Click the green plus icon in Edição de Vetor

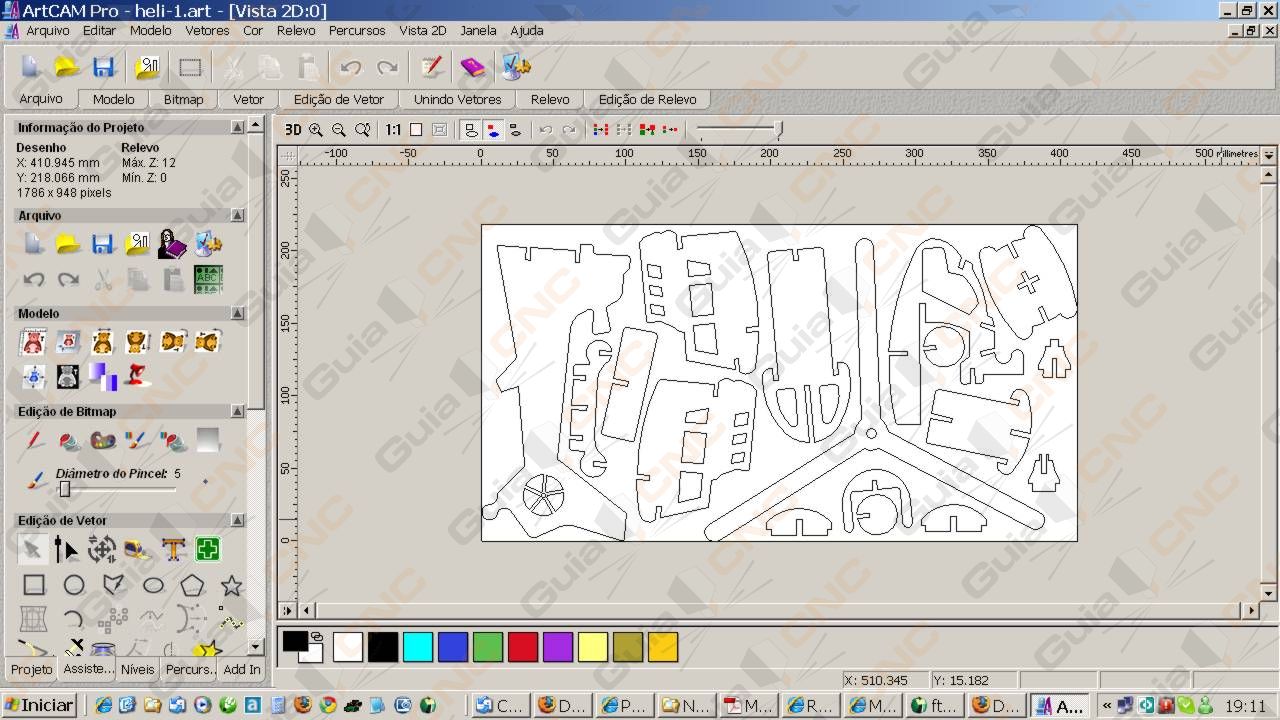pyautogui.click(x=208, y=549)
